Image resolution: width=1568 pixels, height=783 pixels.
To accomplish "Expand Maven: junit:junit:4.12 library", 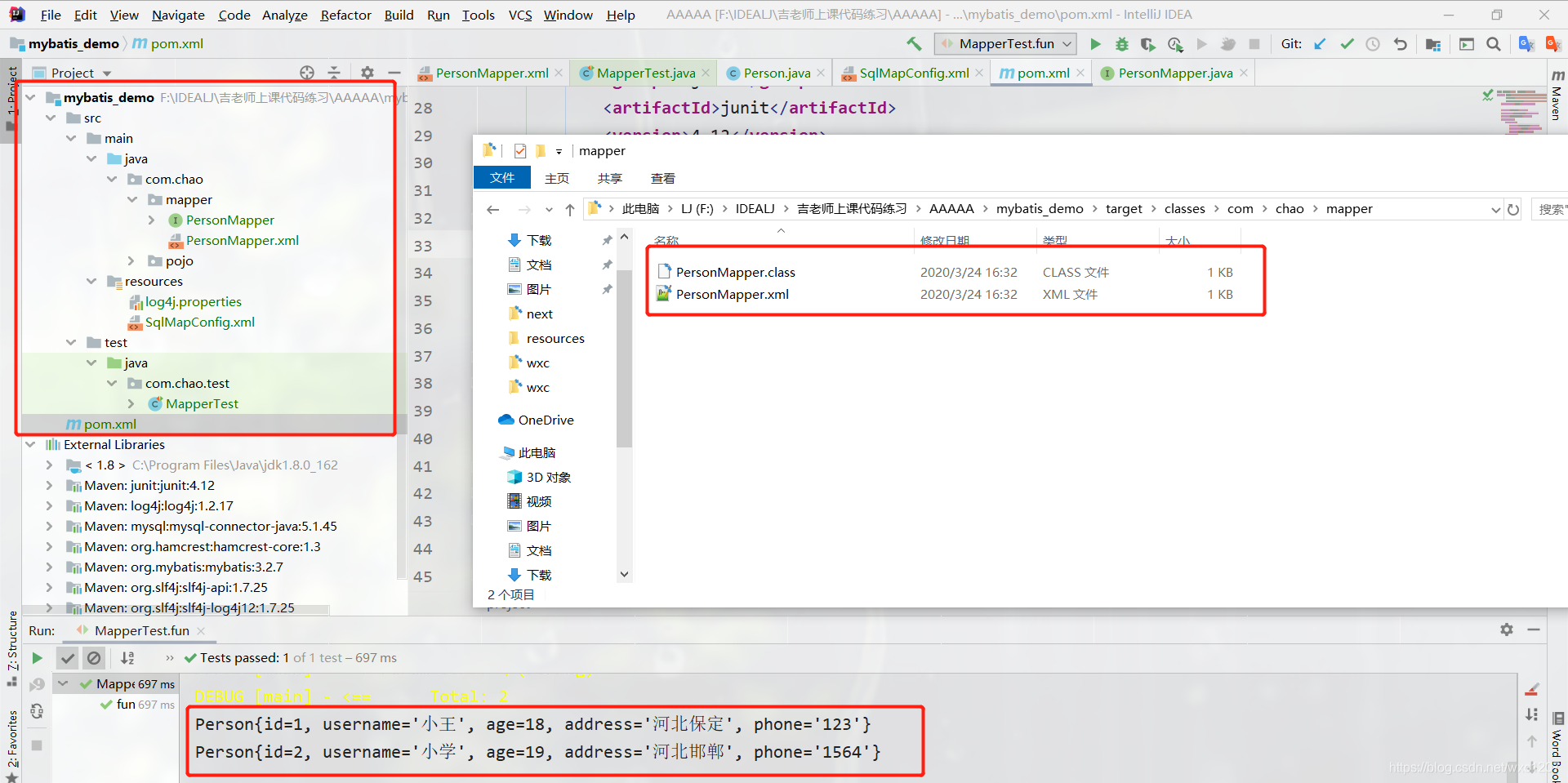I will click(50, 486).
